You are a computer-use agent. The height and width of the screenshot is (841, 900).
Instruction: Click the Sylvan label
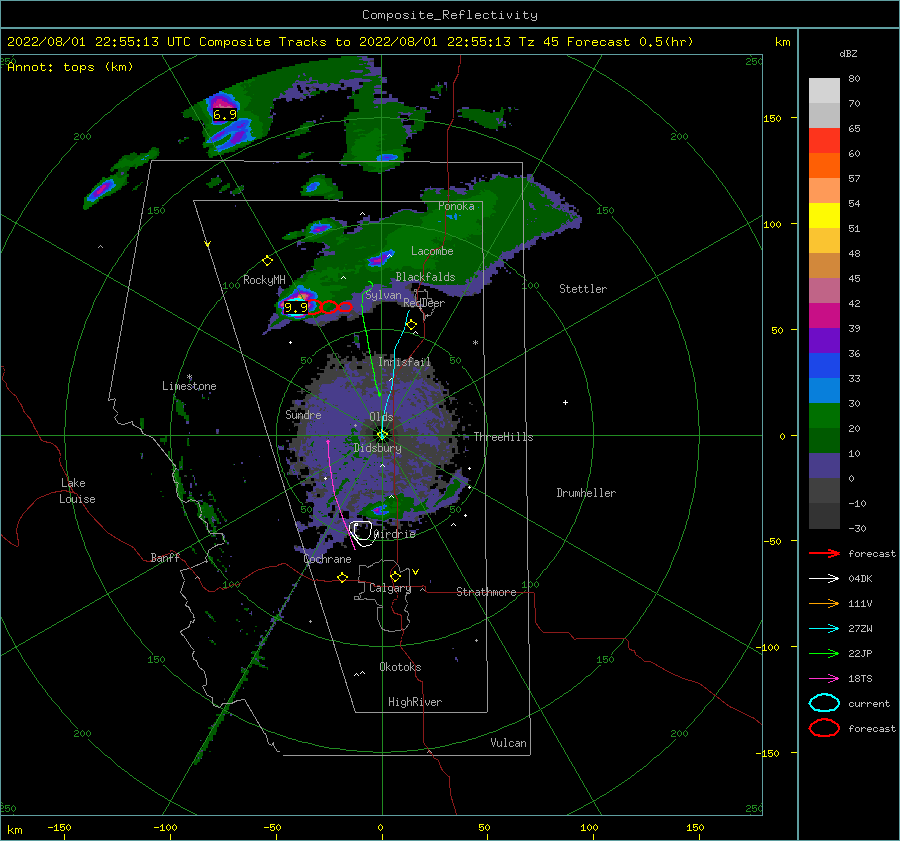click(x=383, y=295)
